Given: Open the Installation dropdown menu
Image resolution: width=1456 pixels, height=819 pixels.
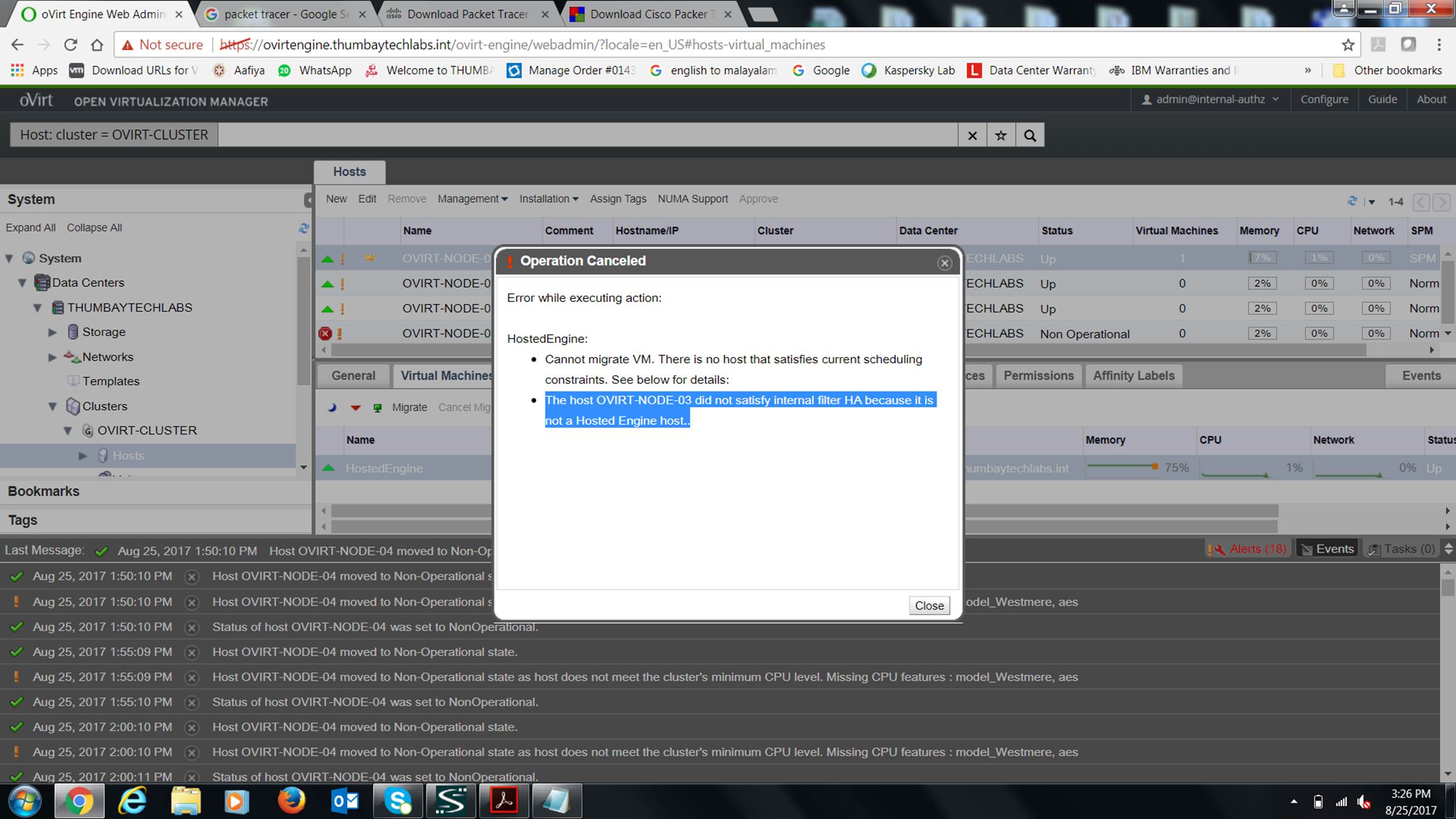Looking at the screenshot, I should click(548, 199).
